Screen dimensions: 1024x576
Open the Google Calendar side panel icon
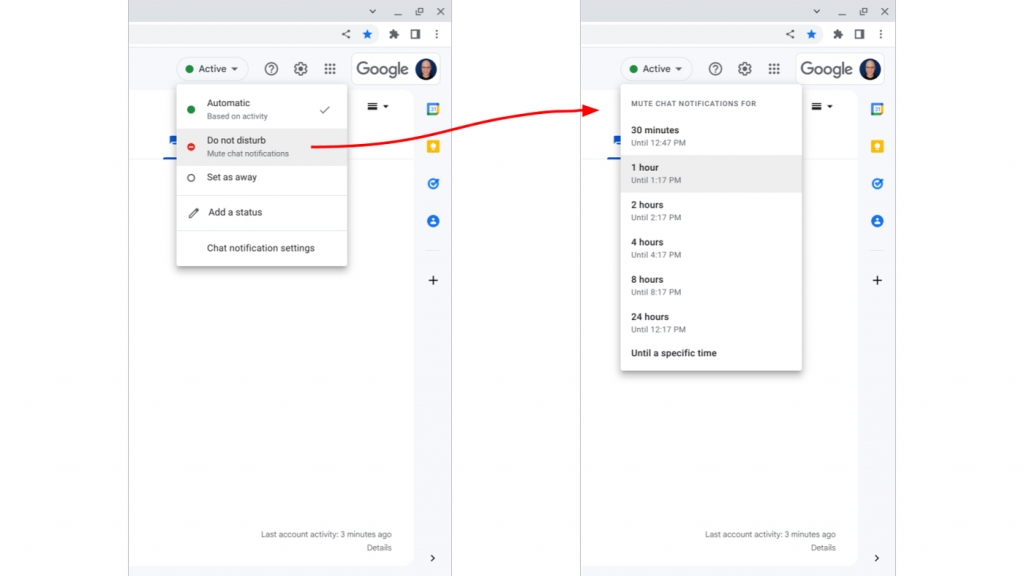(433, 107)
